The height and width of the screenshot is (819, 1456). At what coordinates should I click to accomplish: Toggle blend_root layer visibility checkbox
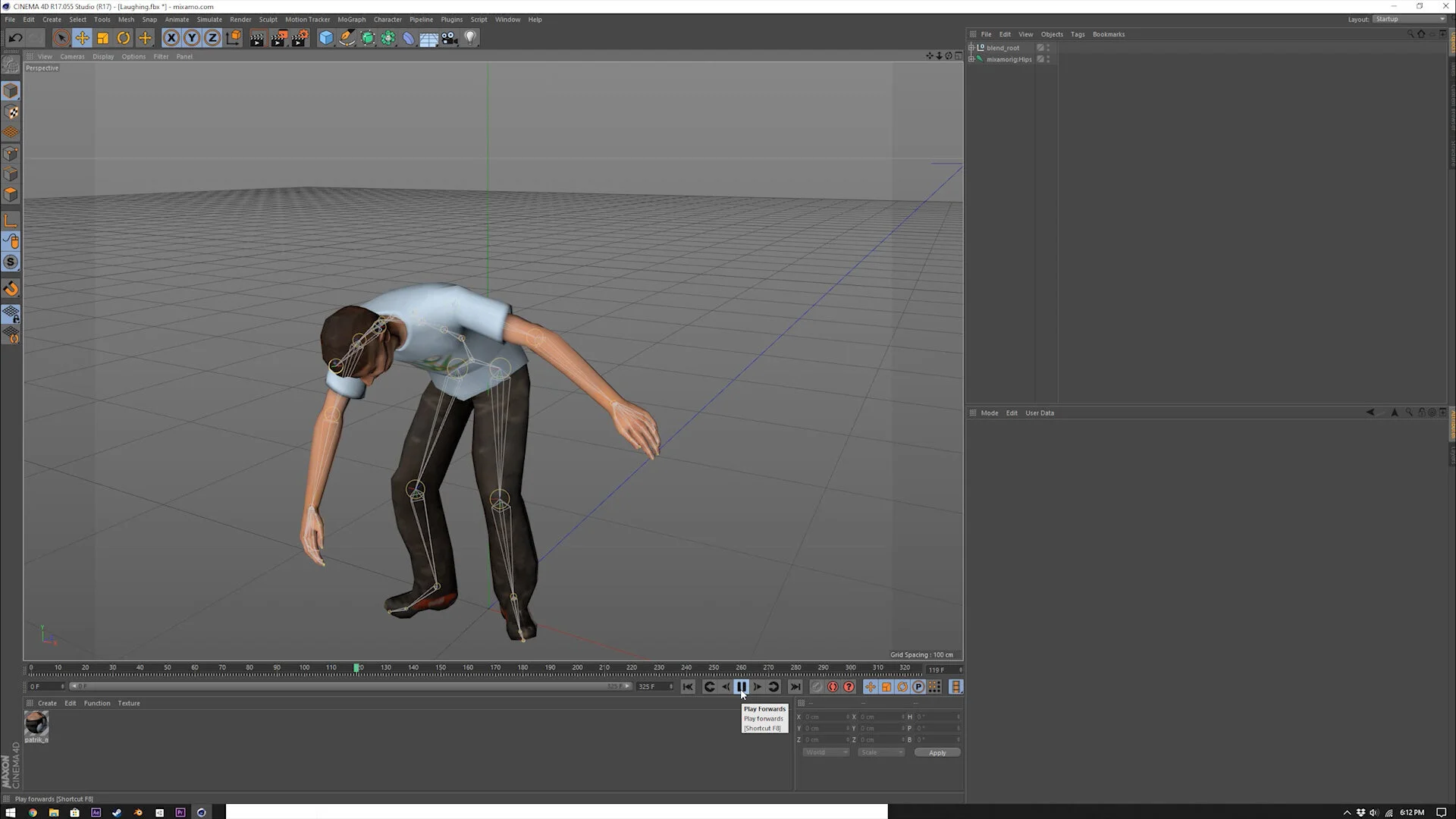1040,48
